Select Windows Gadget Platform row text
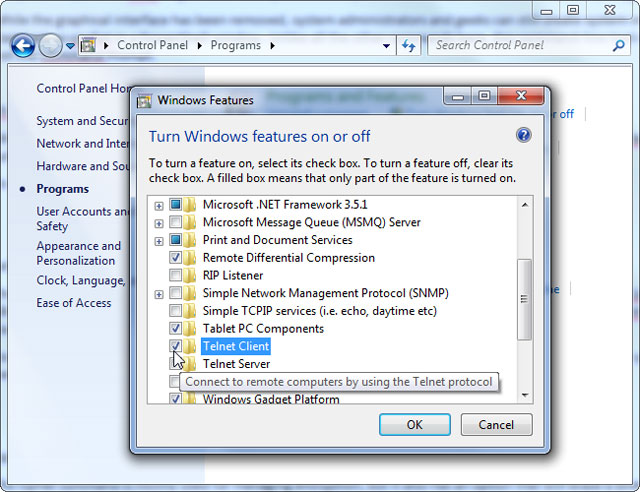The height and width of the screenshot is (492, 640). pyautogui.click(x=271, y=399)
